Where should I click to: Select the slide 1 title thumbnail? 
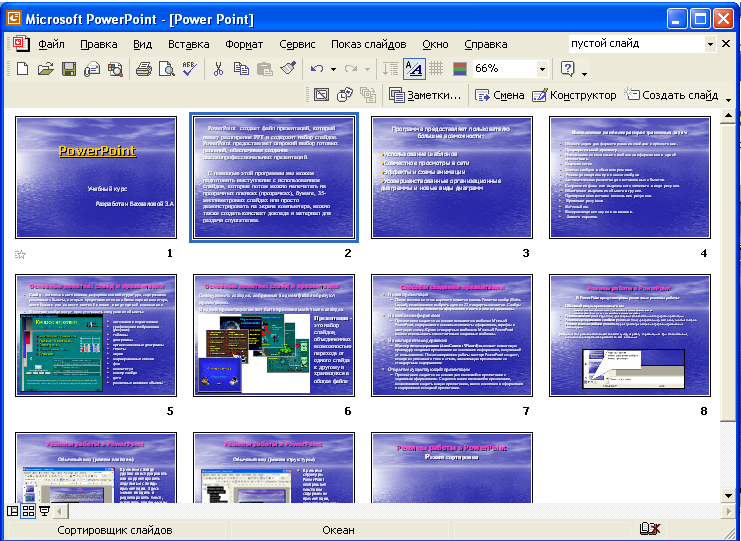point(96,177)
